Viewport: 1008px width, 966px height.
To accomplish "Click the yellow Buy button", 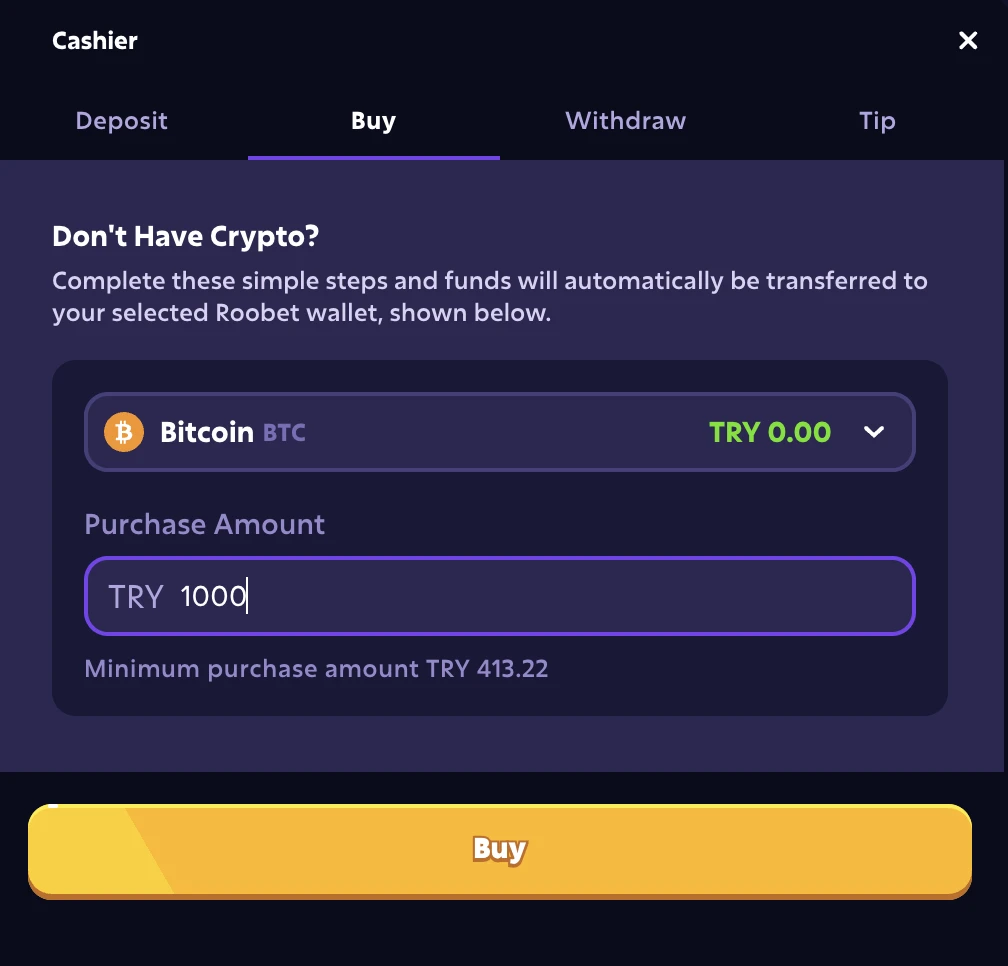I will click(500, 851).
